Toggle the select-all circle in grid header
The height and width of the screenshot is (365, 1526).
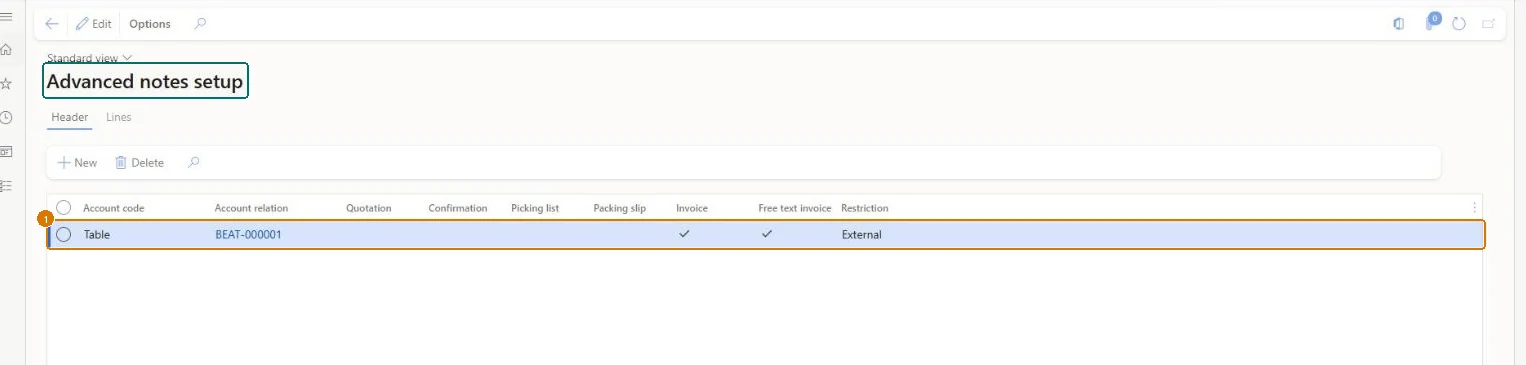point(64,207)
